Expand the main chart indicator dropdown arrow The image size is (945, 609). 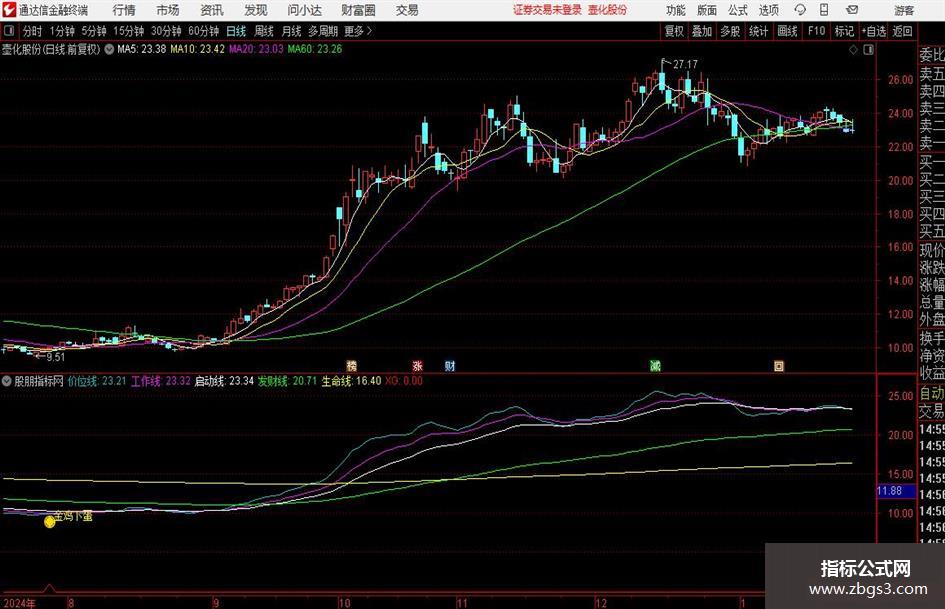point(109,49)
